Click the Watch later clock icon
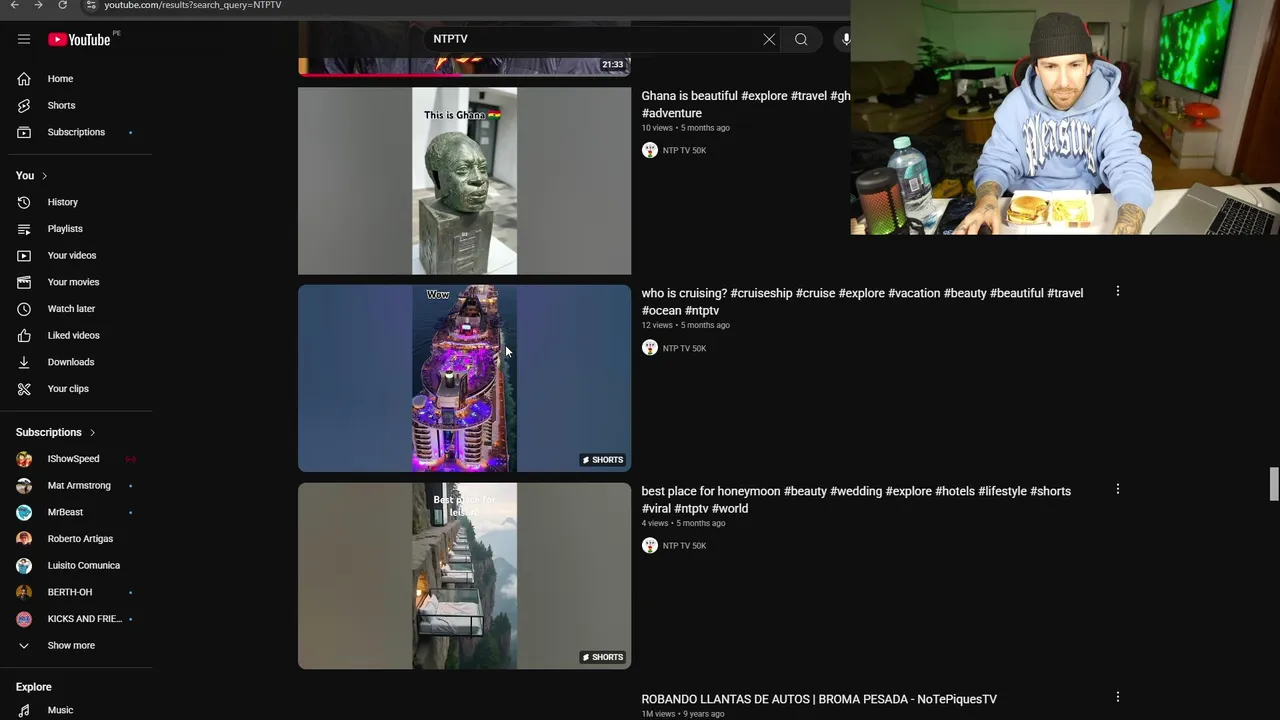 point(24,309)
